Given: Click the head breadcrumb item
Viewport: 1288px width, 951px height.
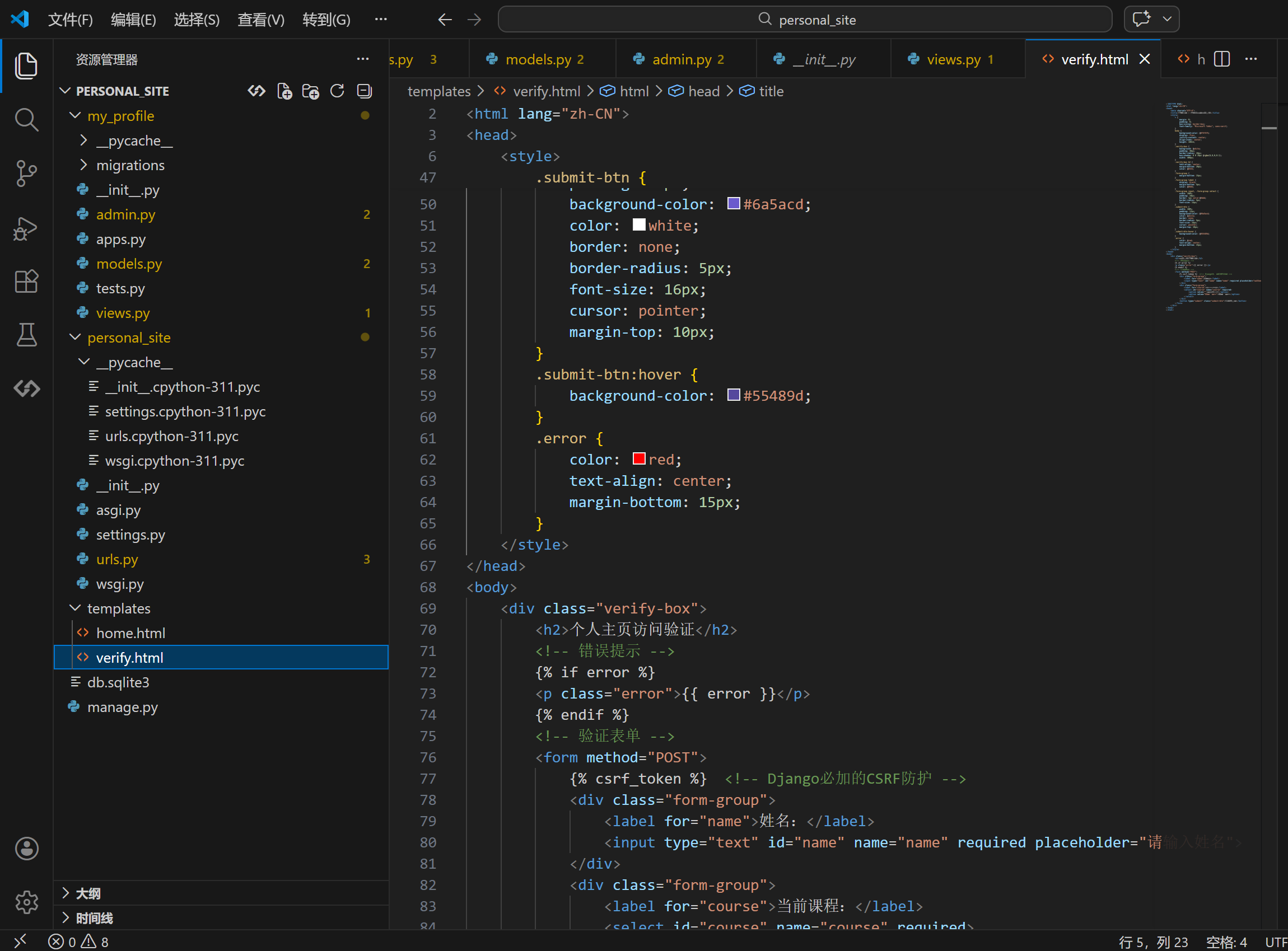Looking at the screenshot, I should pos(703,92).
